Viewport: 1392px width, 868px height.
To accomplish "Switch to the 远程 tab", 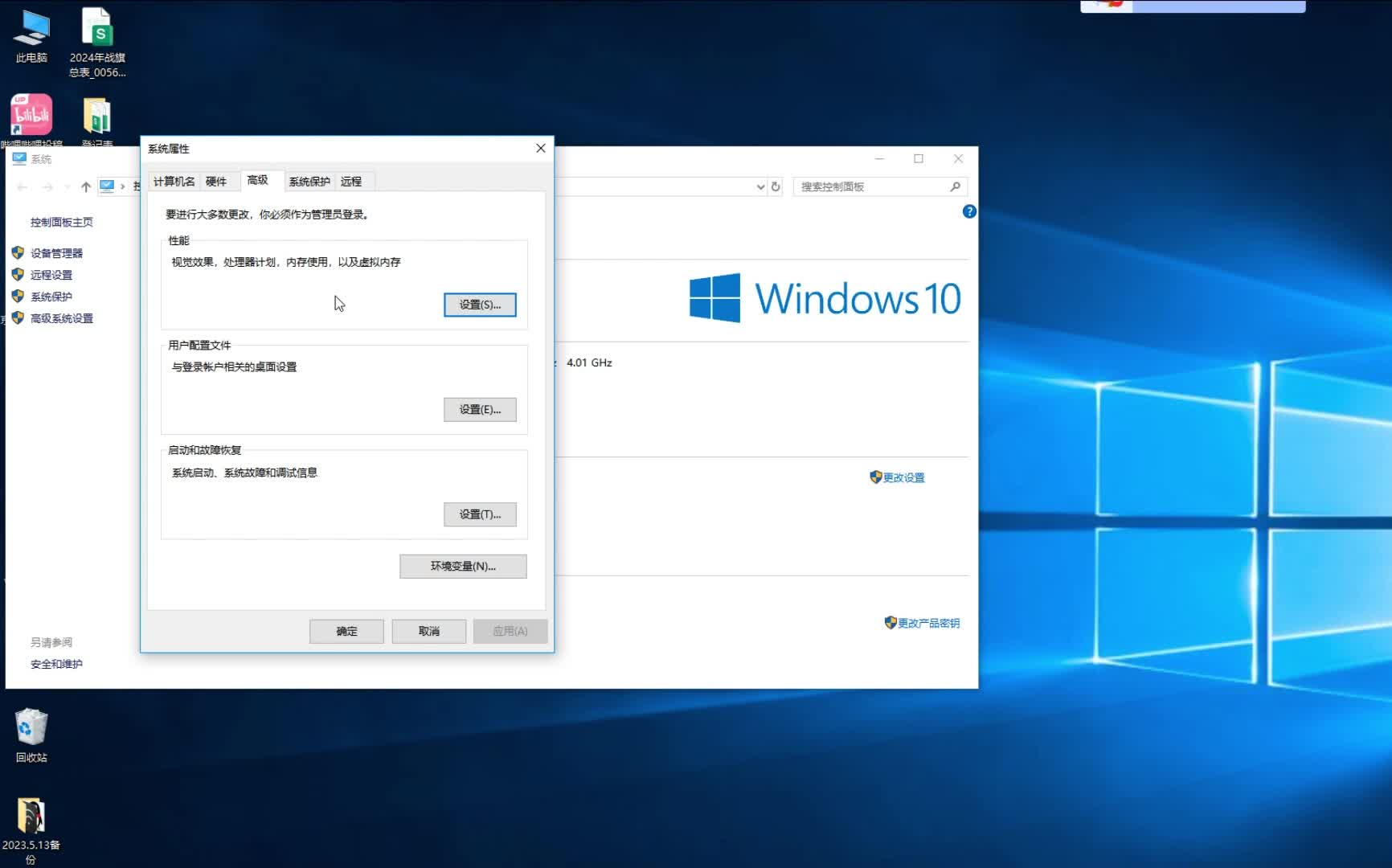I will point(351,182).
